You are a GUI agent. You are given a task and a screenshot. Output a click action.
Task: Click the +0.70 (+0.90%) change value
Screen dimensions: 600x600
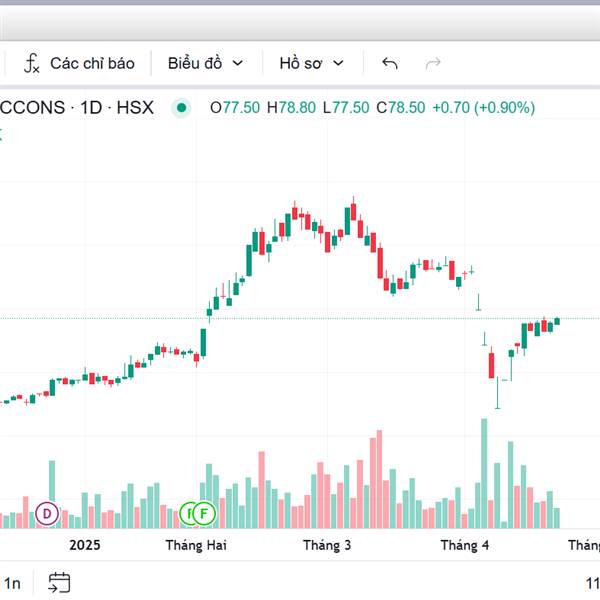click(484, 108)
